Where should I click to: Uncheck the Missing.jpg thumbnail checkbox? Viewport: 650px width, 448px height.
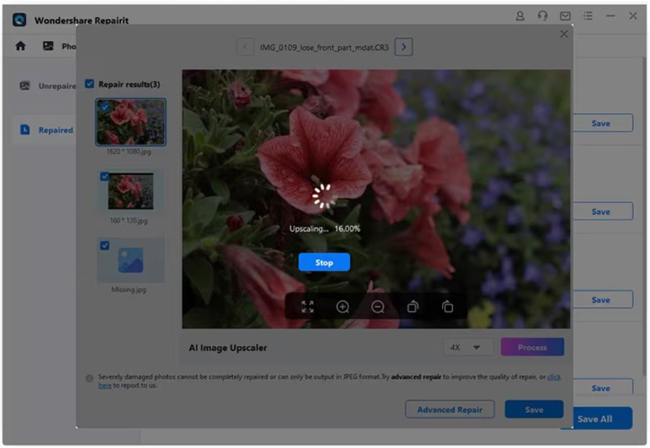pyautogui.click(x=105, y=245)
